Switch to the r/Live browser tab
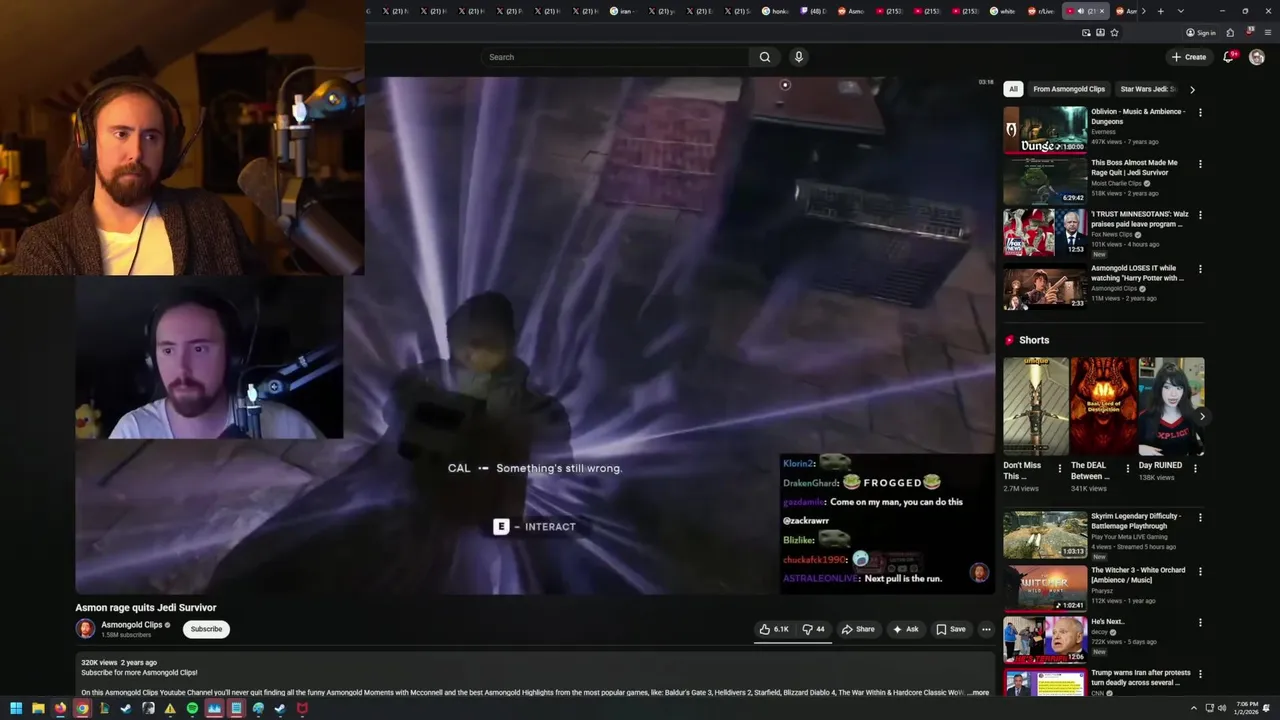The height and width of the screenshot is (720, 1280). [x=1043, y=11]
